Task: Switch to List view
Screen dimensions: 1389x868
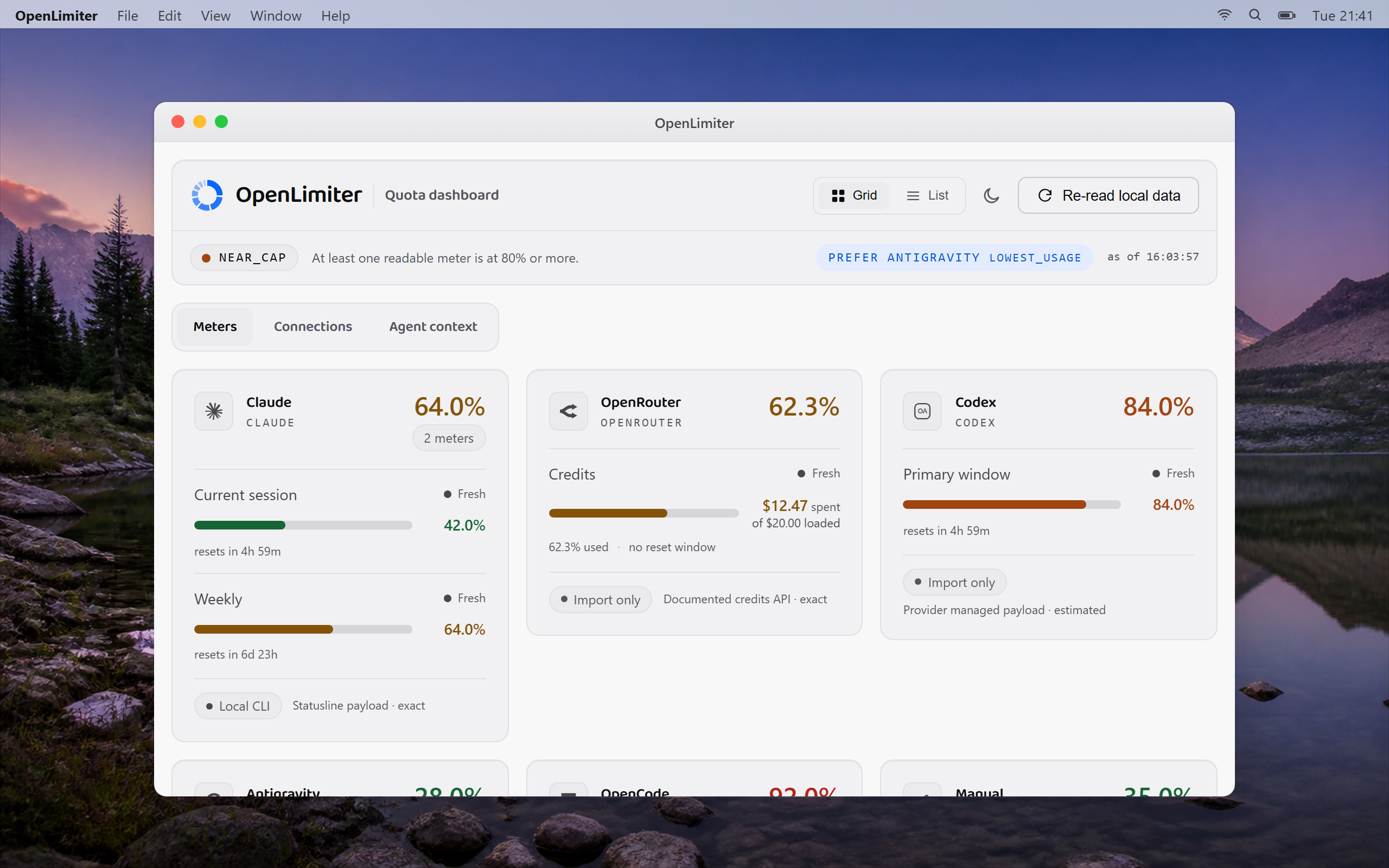Action: click(x=927, y=196)
